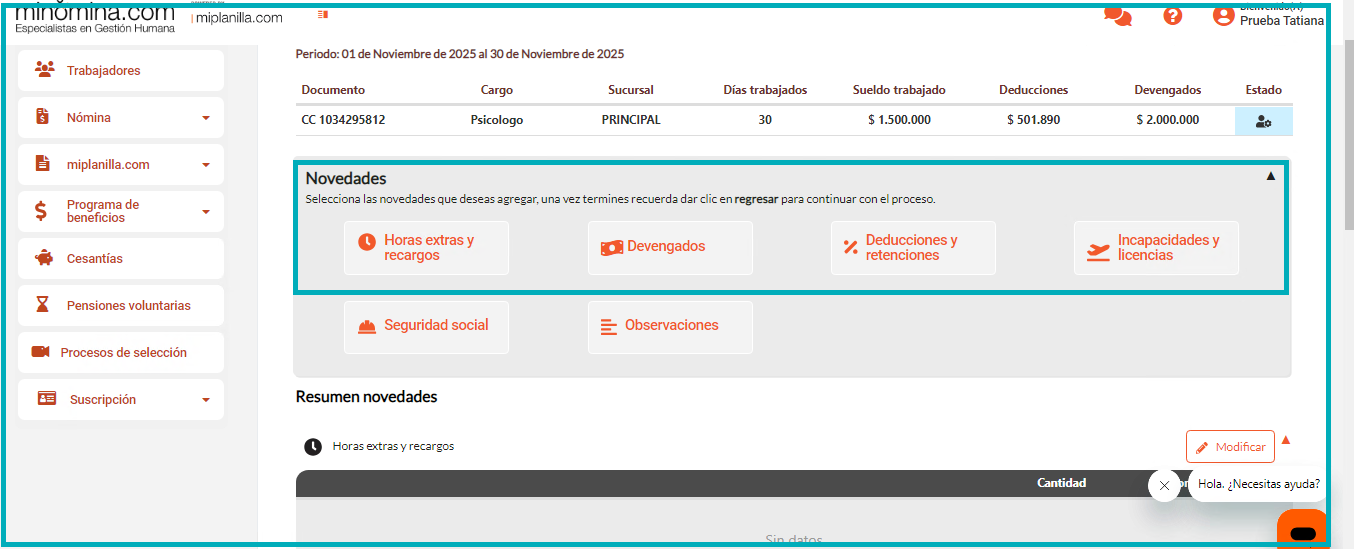Collapse the Novedades panel triangle
This screenshot has width=1354, height=549.
[x=1271, y=176]
